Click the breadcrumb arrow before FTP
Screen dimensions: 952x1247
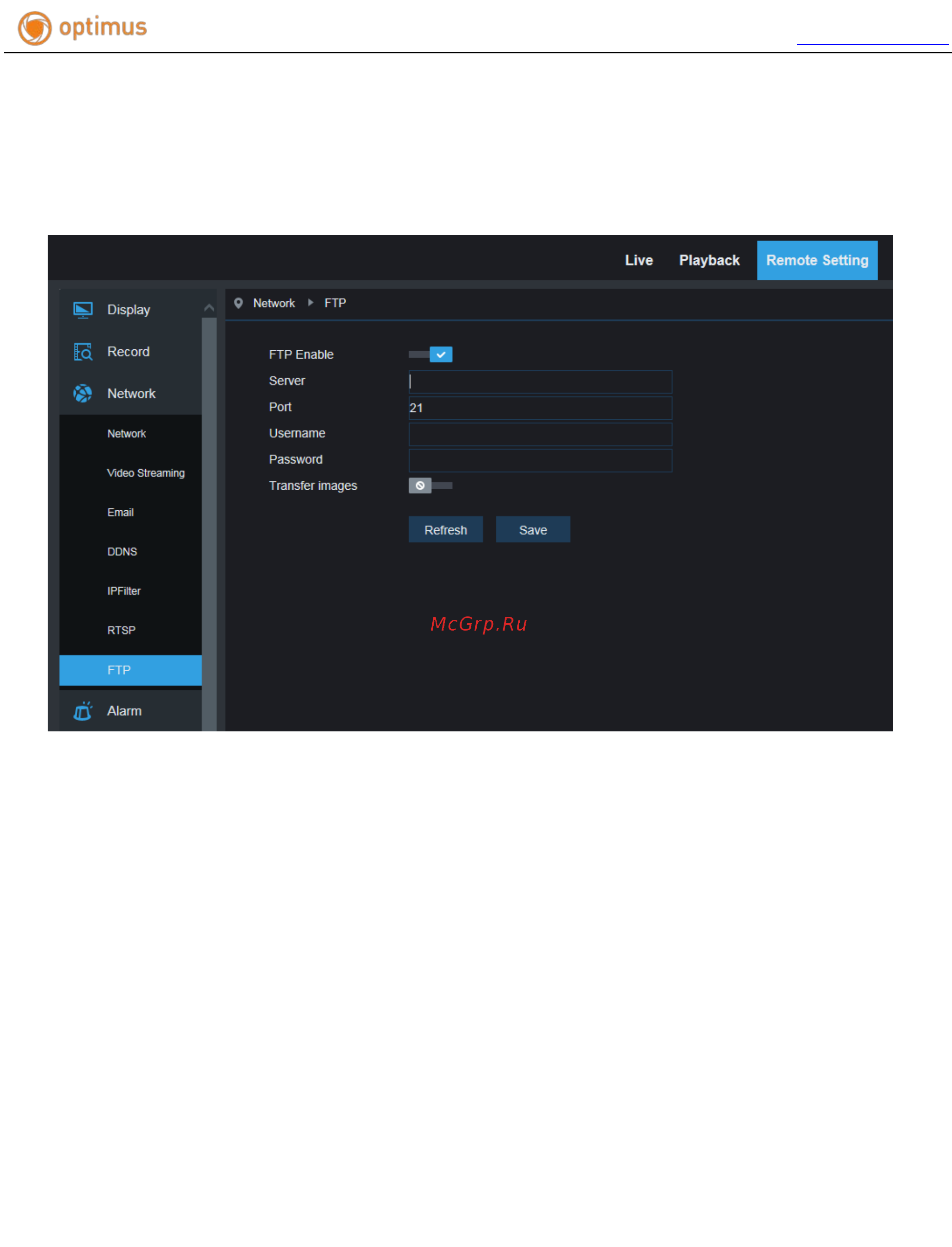coord(310,303)
